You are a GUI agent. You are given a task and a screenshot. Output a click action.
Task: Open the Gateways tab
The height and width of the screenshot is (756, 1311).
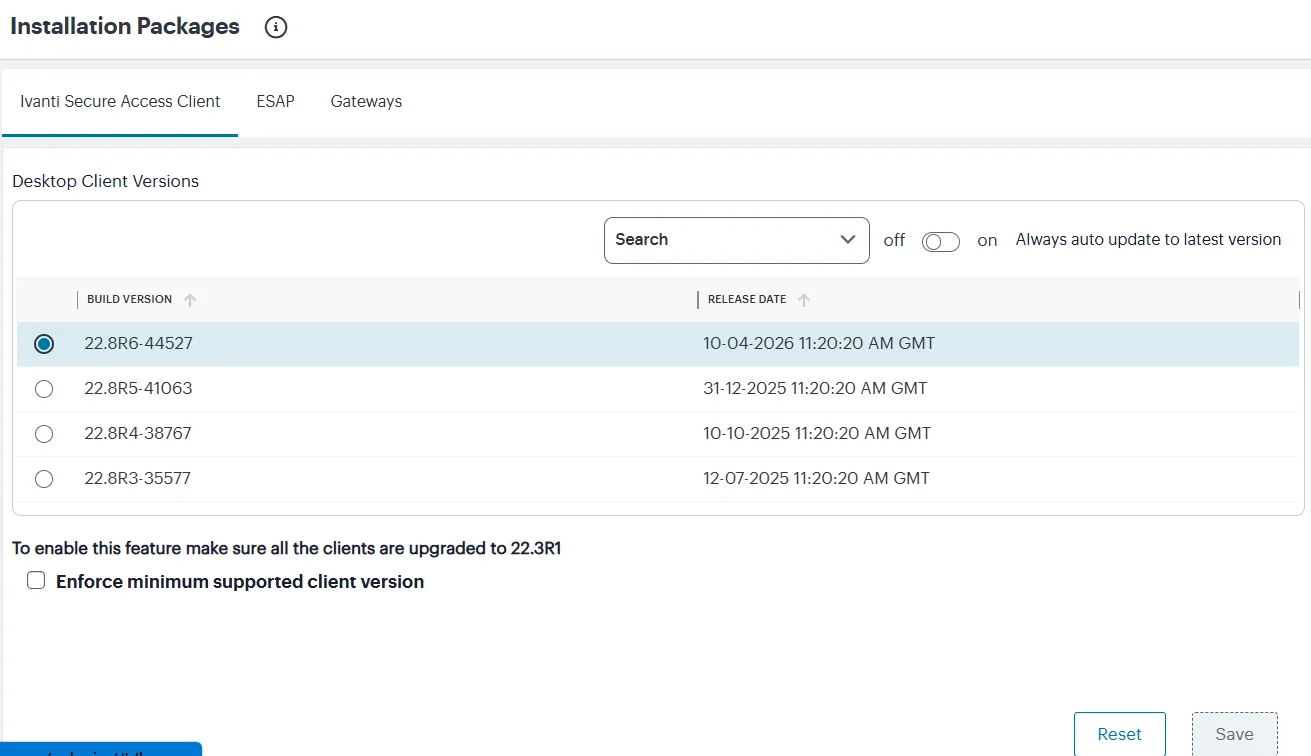click(366, 101)
